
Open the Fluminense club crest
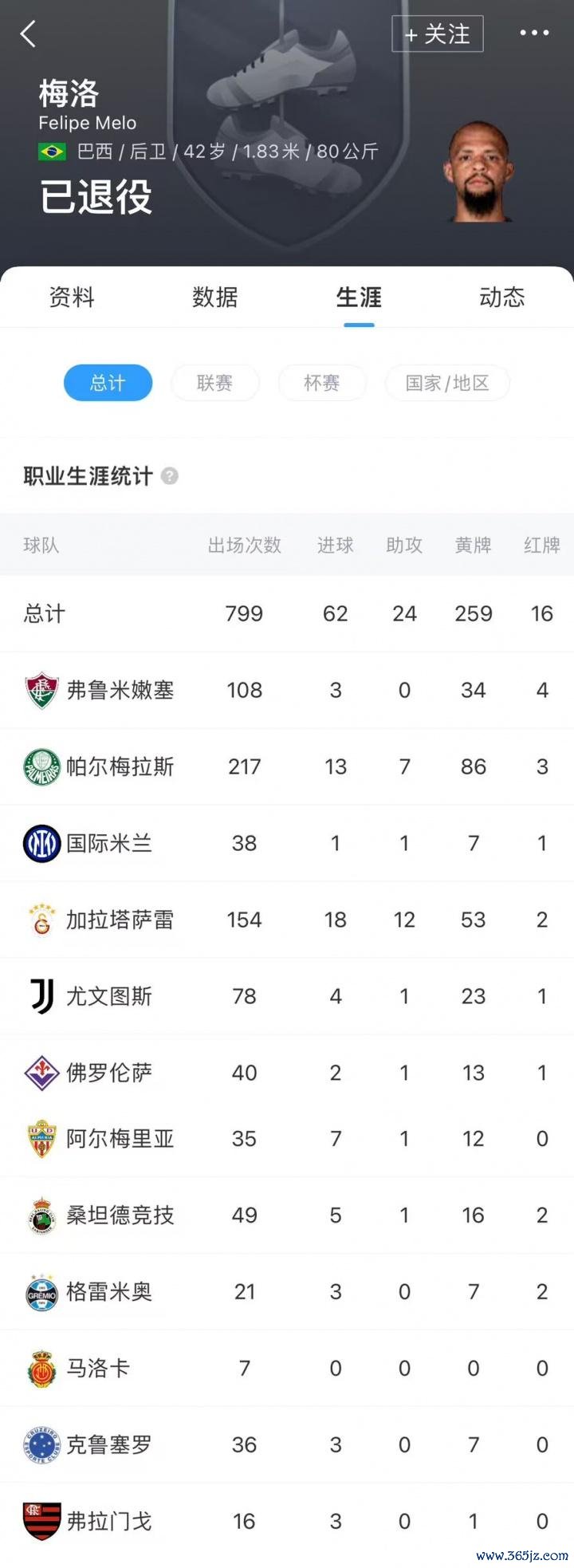pos(41,690)
